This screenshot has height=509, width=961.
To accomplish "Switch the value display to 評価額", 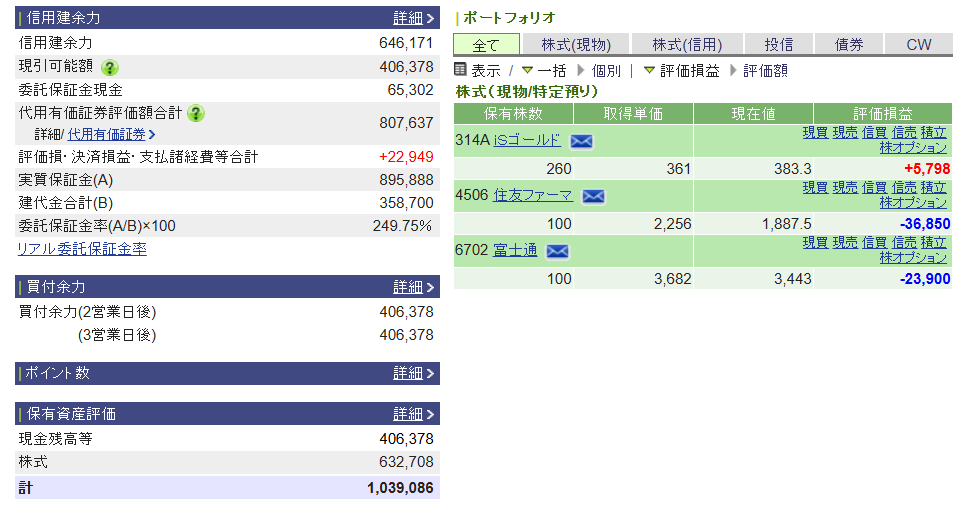I will 765,71.
